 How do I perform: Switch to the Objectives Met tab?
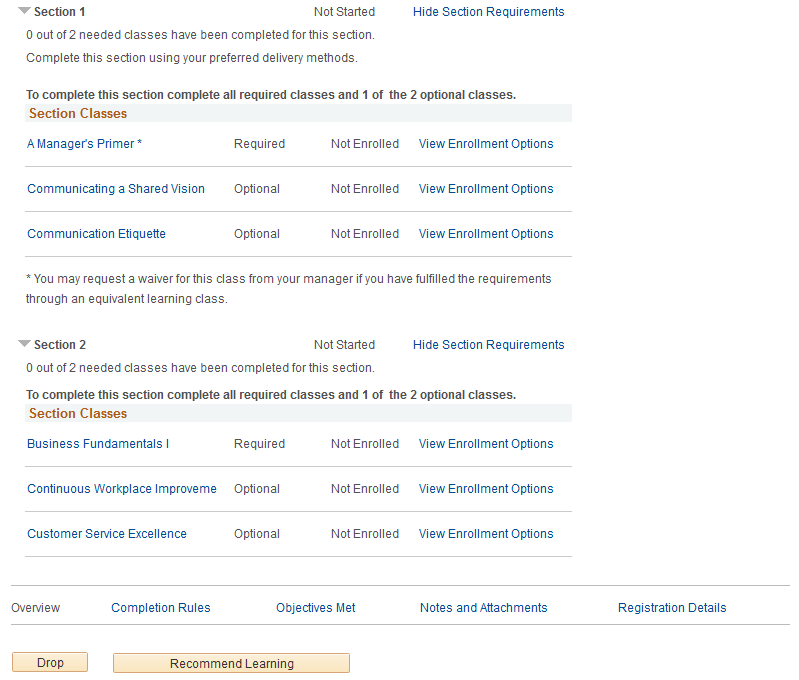point(315,608)
